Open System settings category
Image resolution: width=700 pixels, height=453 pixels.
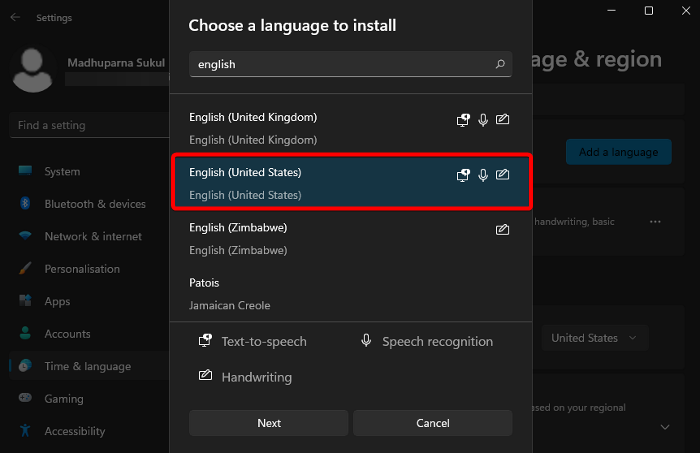tap(62, 172)
